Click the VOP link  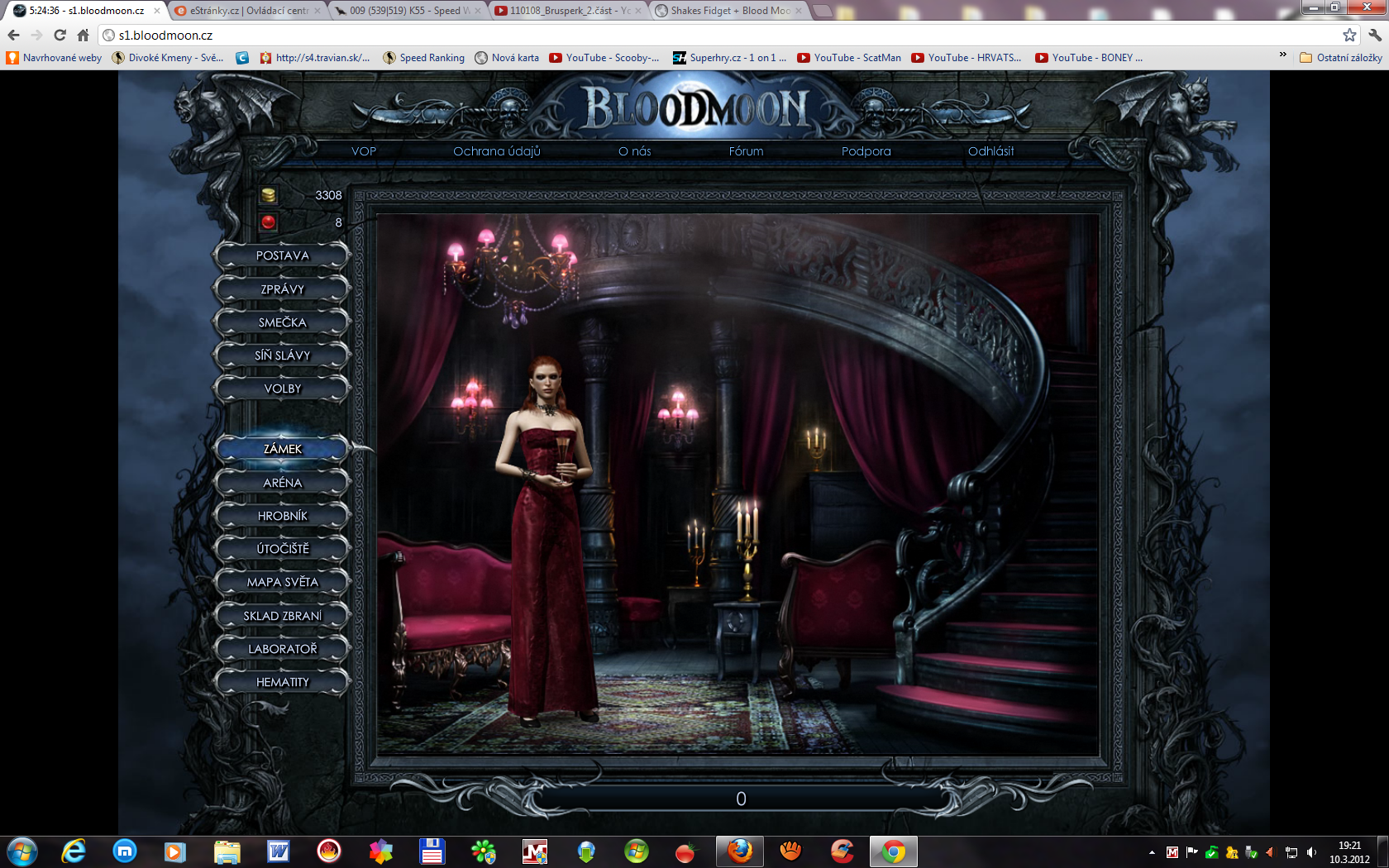pos(364,151)
